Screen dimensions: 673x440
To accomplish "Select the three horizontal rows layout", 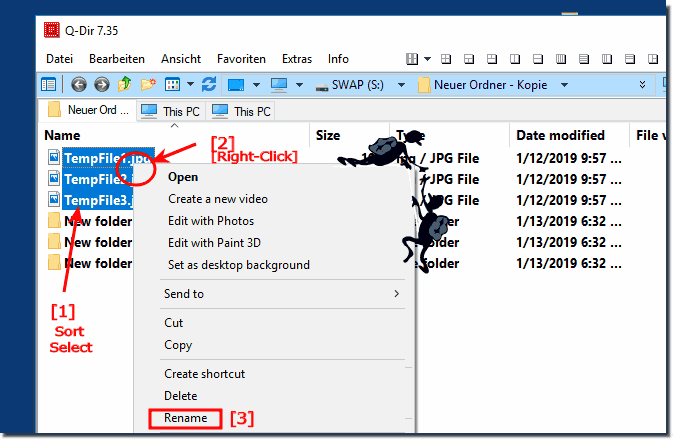I will coord(630,59).
